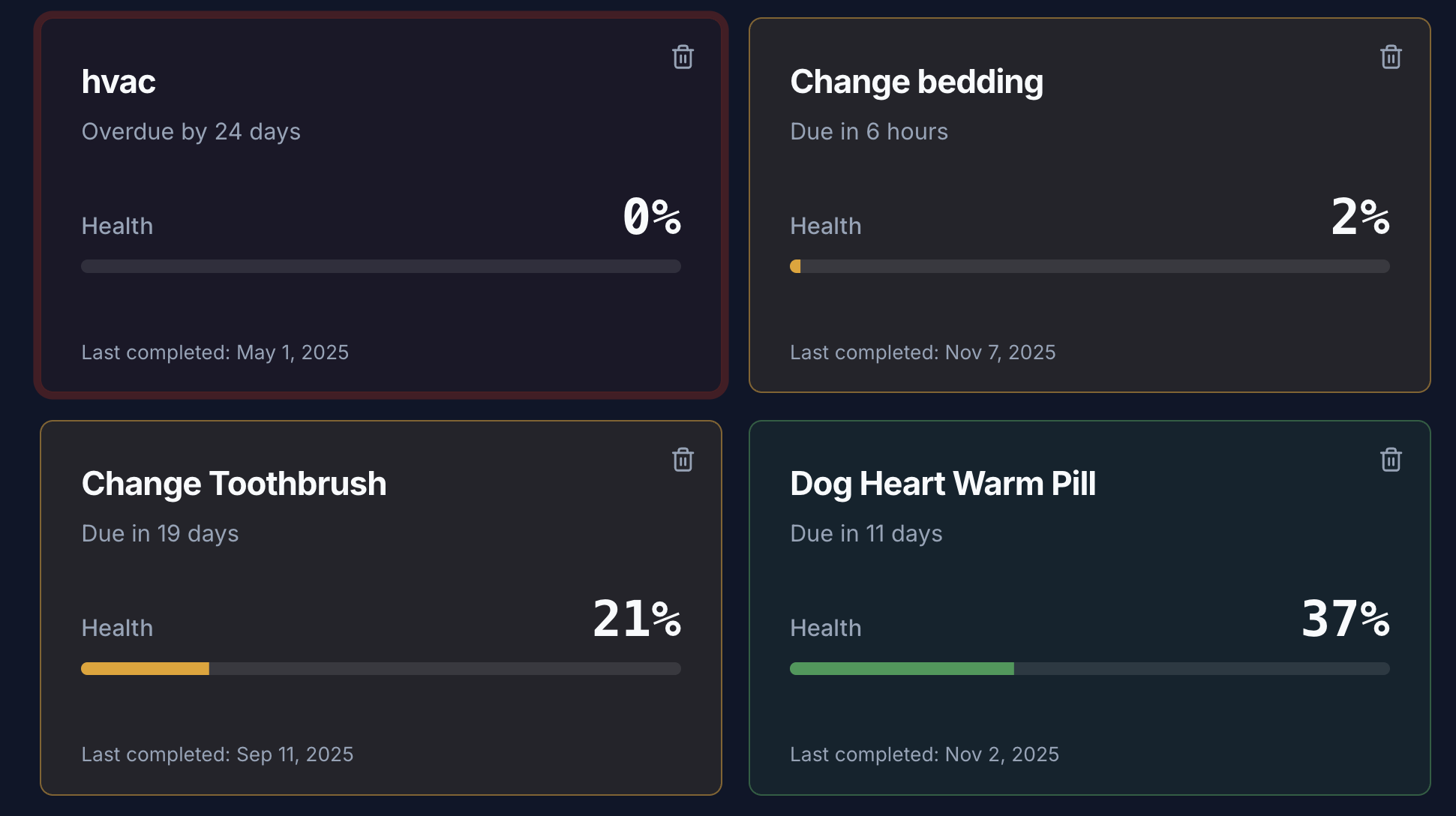Click the Due in 6 hours label
Screen dimensions: 1456x816
click(869, 131)
